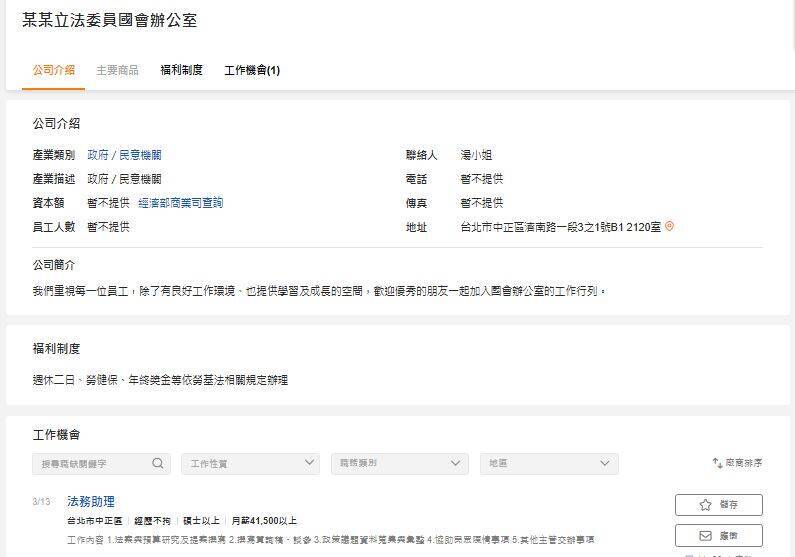The image size is (795, 557).
Task: Click the map pin icon beside the address
Action: (x=669, y=227)
